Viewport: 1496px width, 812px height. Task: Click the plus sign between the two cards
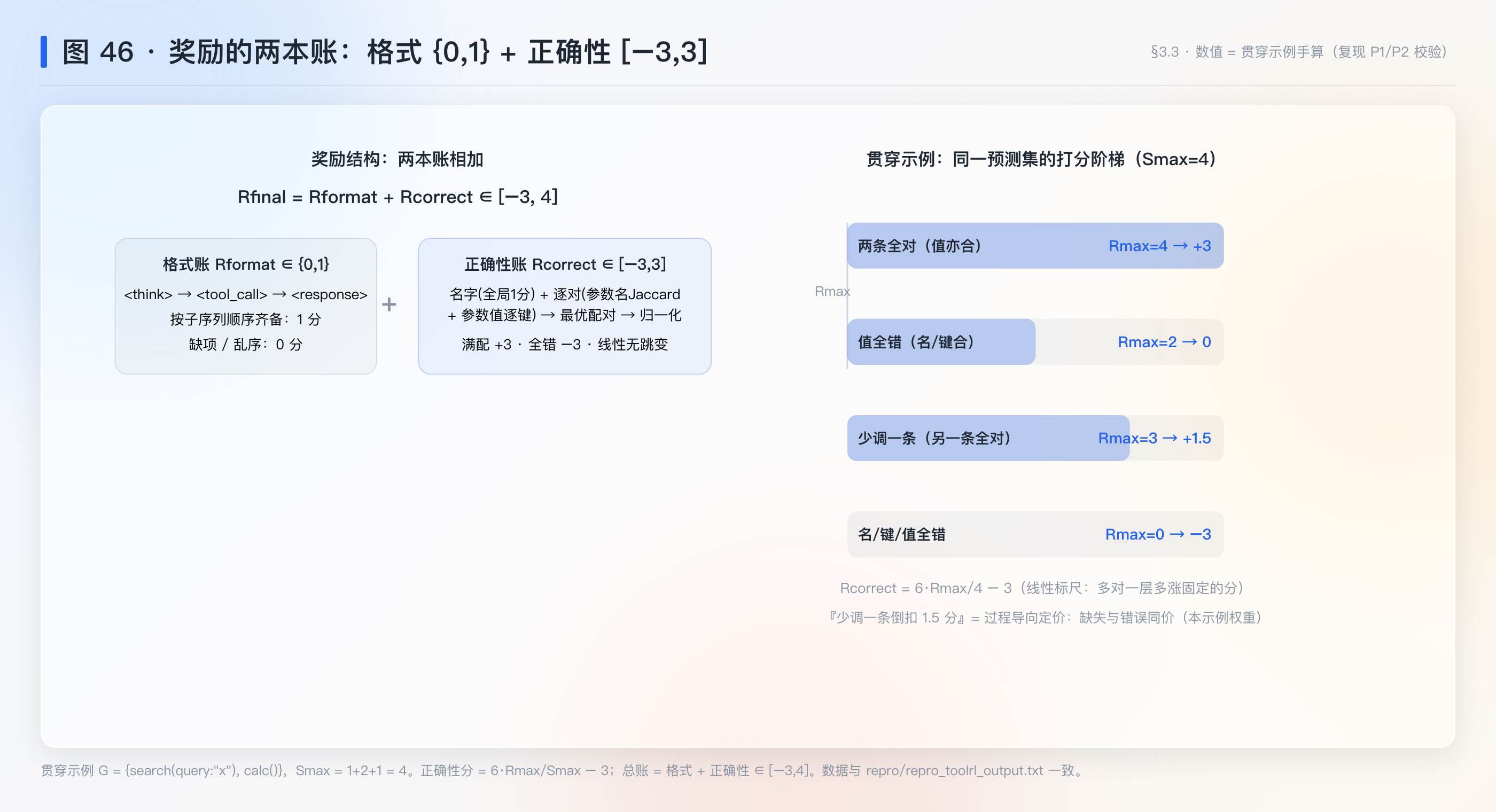coord(389,304)
